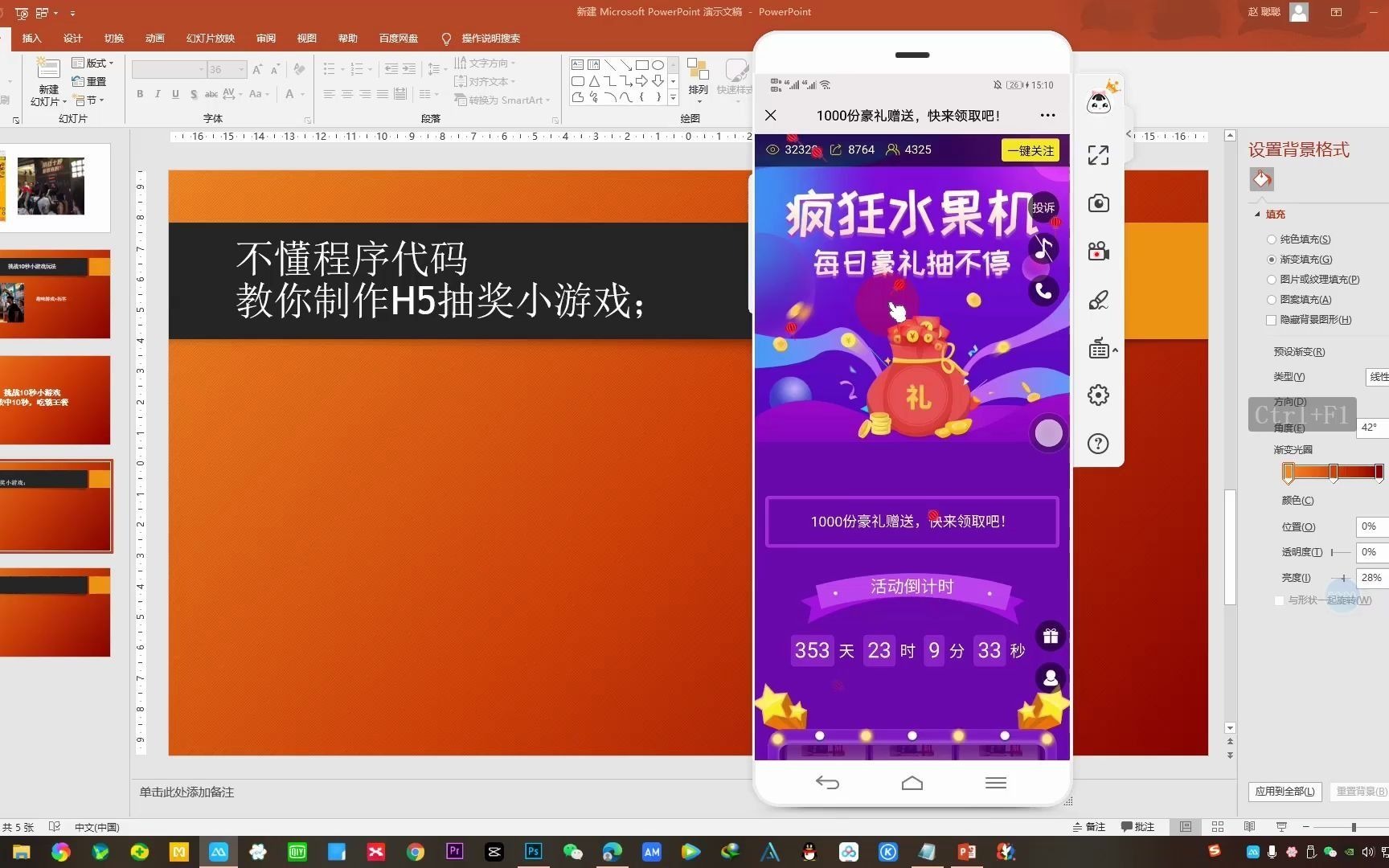Click the New Slide button in the ribbon

(x=48, y=81)
